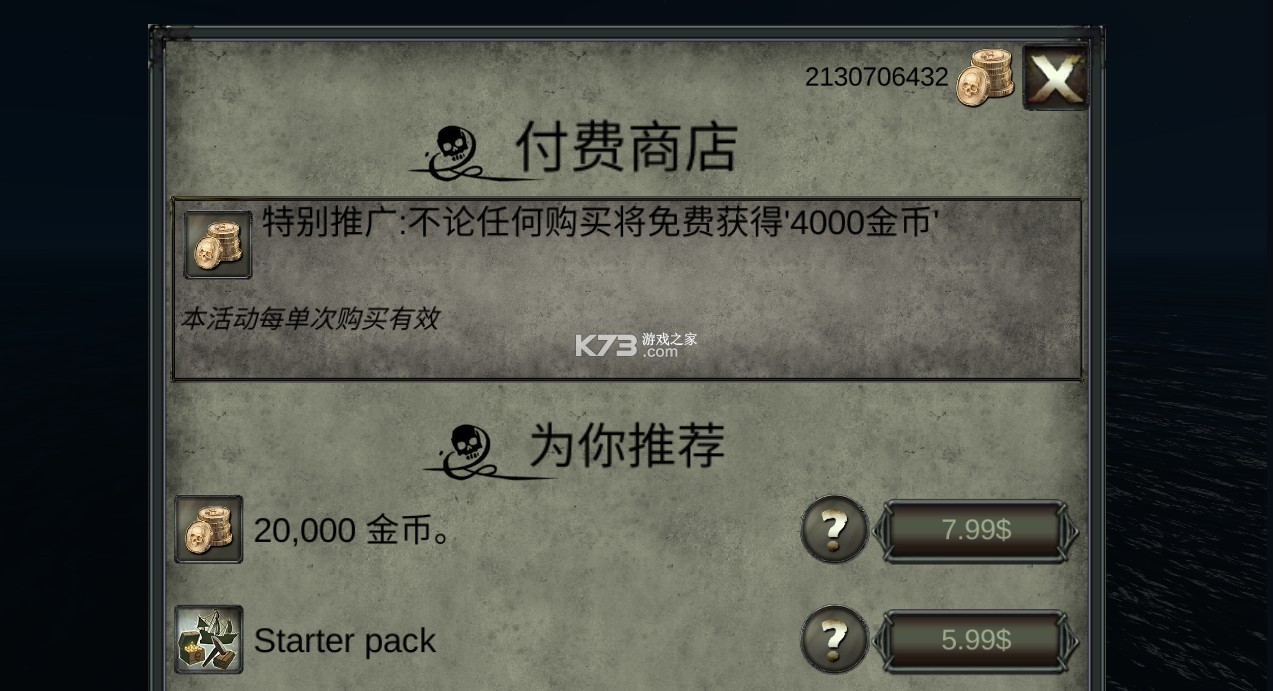
Task: Click the left arrow ornament on 7.99$ button
Action: tap(880, 530)
